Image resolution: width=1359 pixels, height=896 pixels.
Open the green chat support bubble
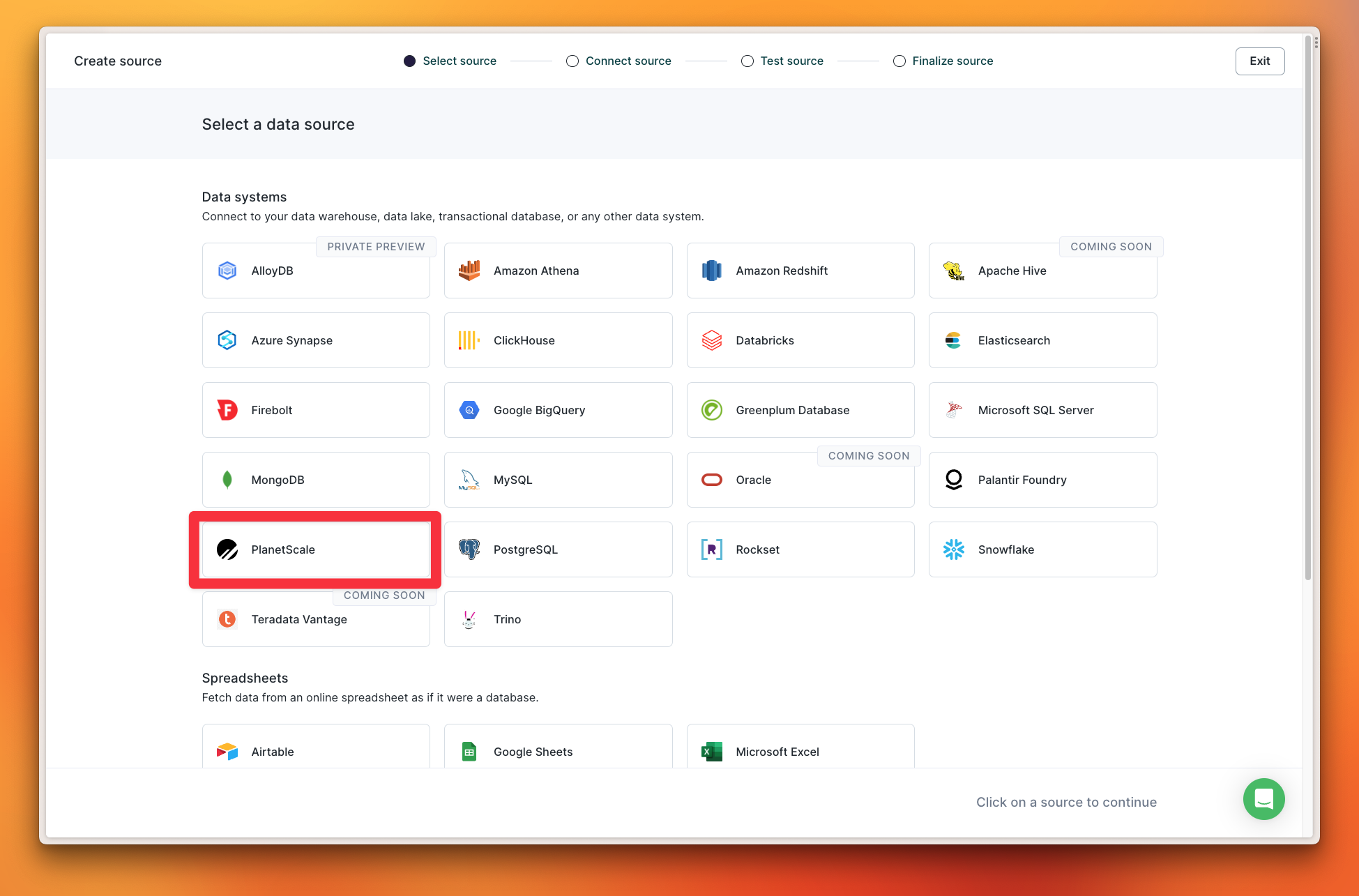click(1263, 799)
